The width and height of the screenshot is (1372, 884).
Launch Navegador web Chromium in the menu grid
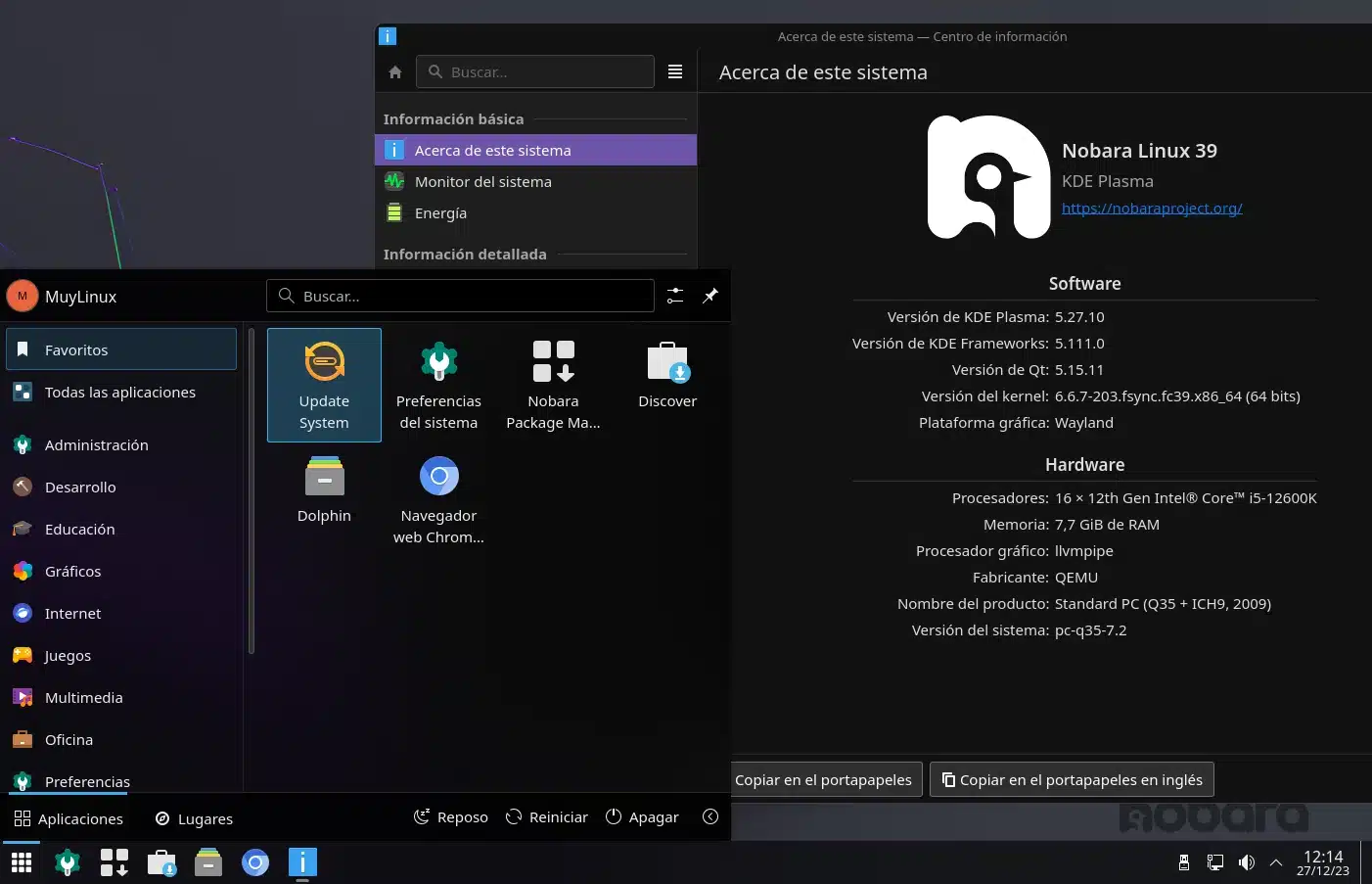pyautogui.click(x=438, y=500)
